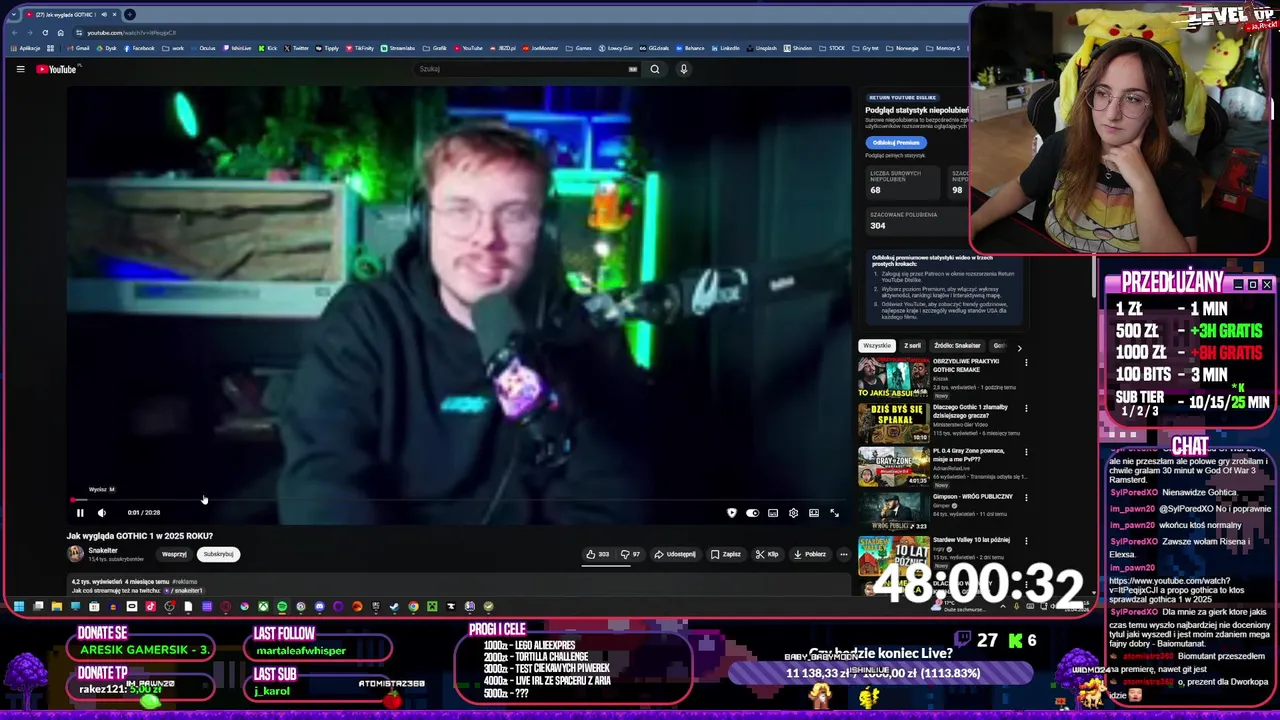The width and height of the screenshot is (1280, 720).
Task: Click Odblokuj Premium in Return YouTube Dislike panel
Action: pos(896,142)
